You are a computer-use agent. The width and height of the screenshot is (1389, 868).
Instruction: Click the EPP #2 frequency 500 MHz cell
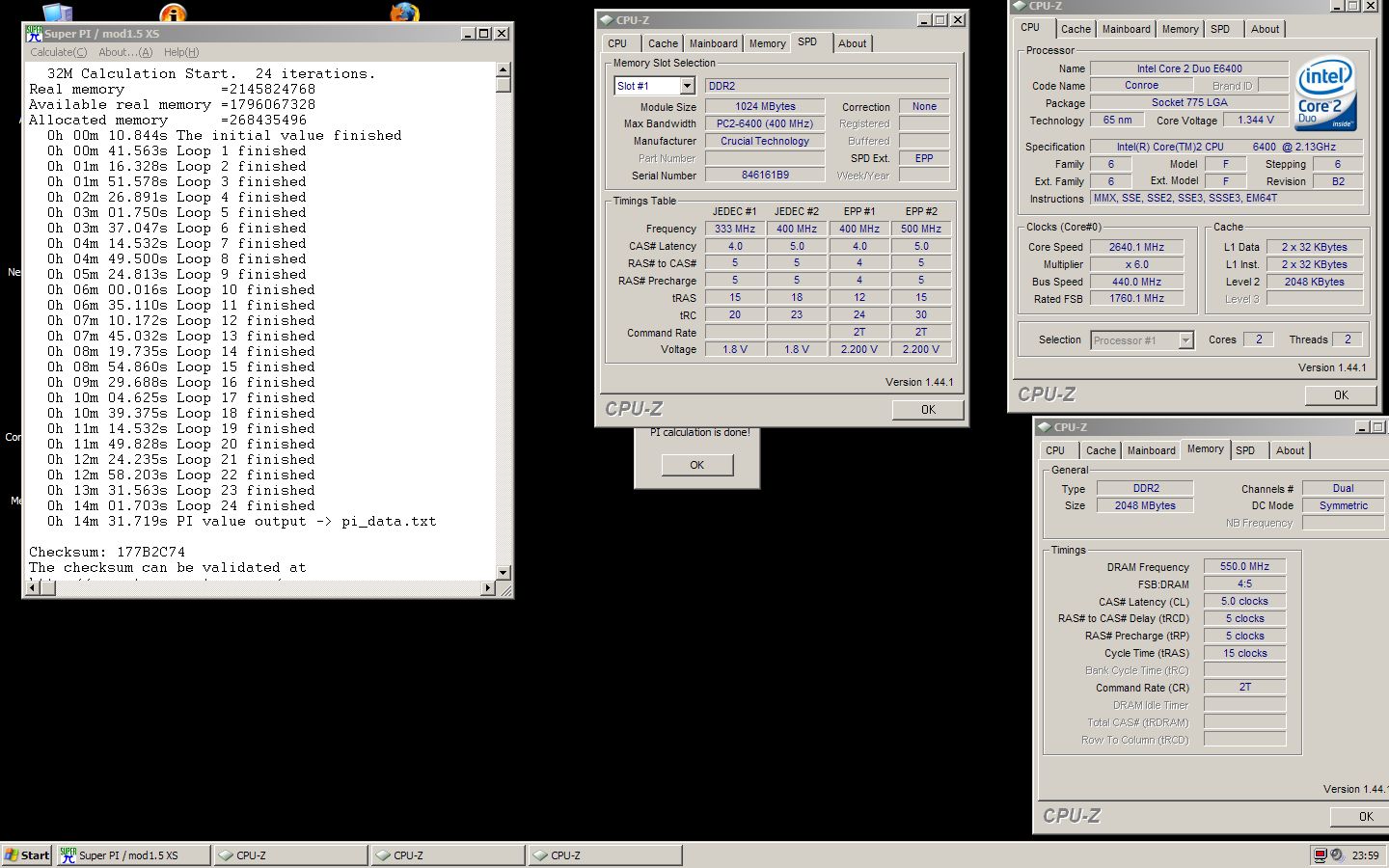click(921, 229)
